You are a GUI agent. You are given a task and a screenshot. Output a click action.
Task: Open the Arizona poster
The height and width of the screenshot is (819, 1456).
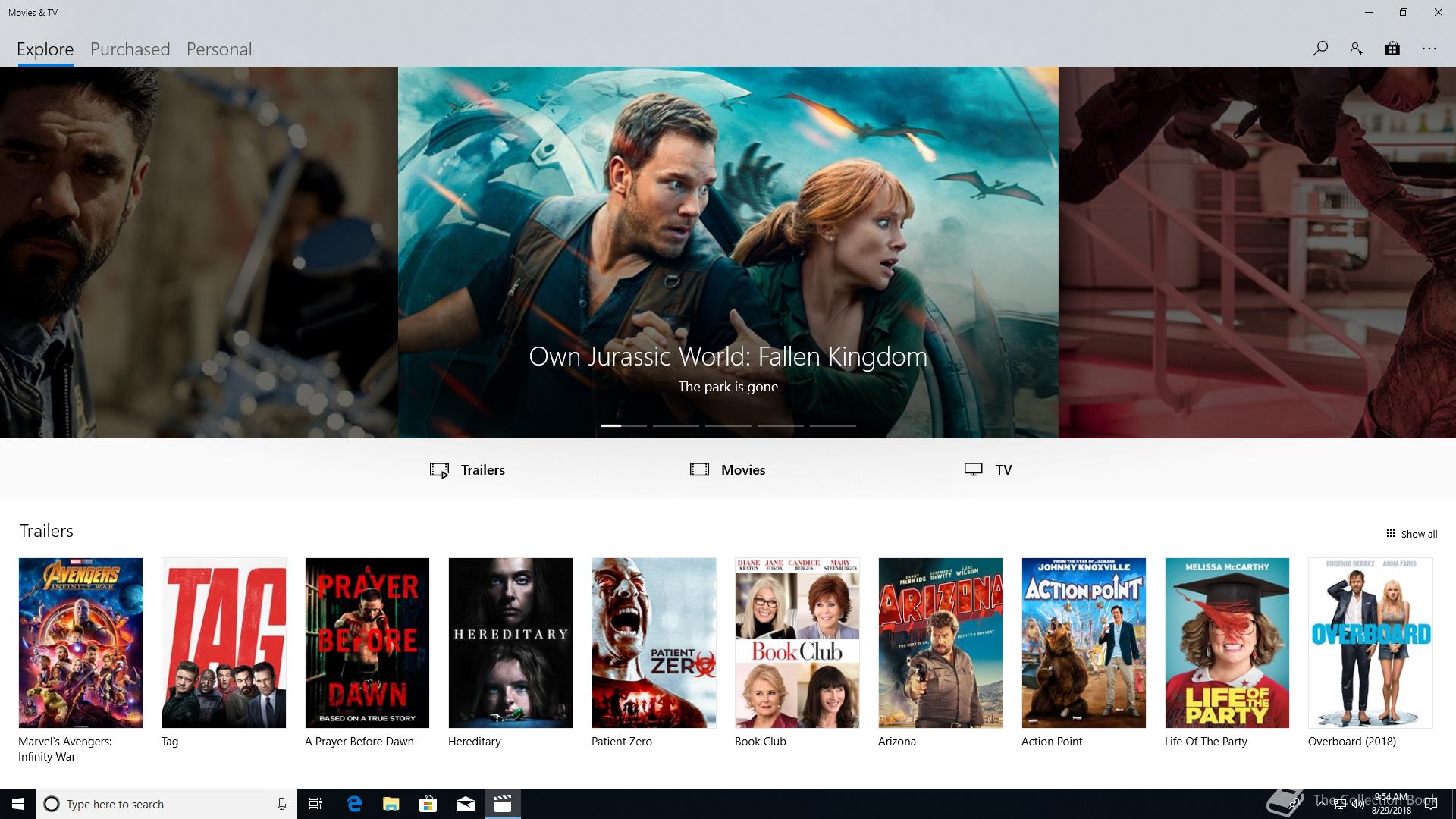940,643
